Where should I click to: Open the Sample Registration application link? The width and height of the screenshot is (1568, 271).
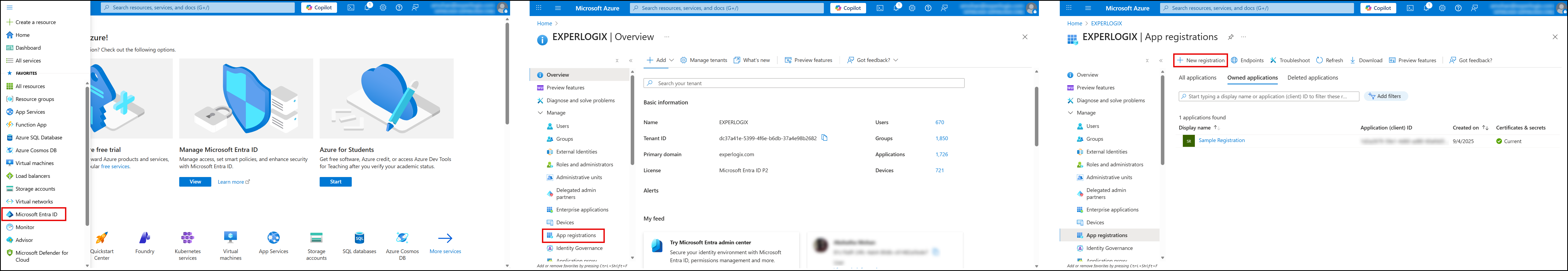click(x=1221, y=140)
